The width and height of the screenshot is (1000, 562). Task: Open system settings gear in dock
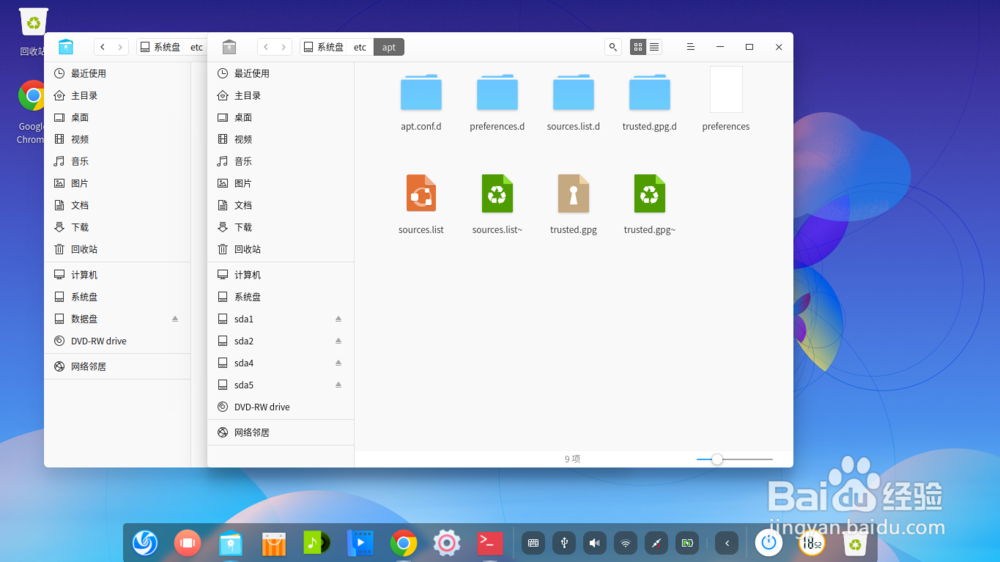point(446,543)
